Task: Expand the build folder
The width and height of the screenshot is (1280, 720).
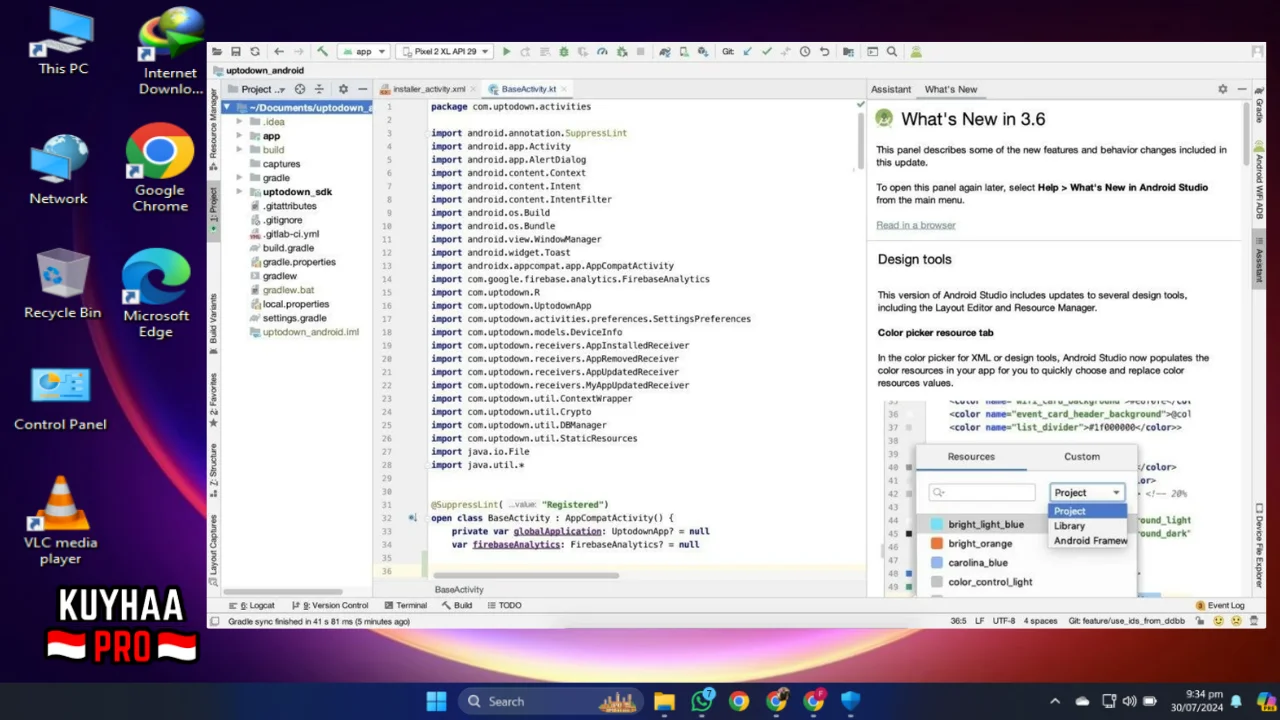Action: [x=240, y=150]
